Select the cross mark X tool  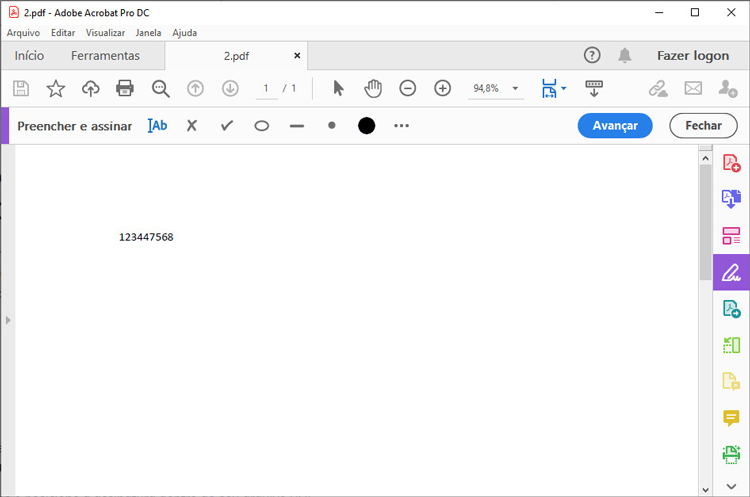192,126
